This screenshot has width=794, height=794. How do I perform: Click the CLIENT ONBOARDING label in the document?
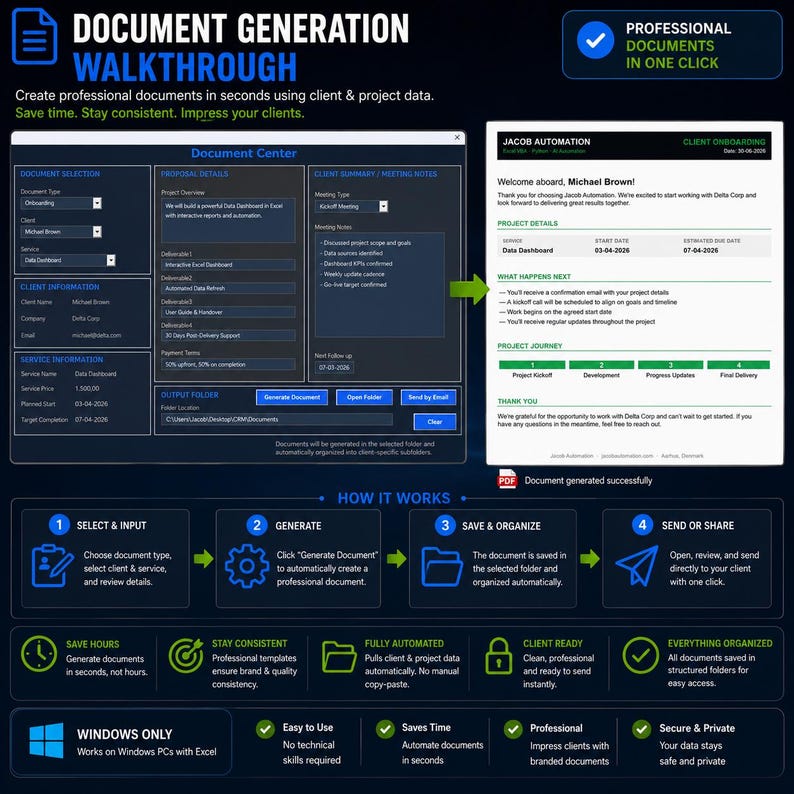click(724, 142)
